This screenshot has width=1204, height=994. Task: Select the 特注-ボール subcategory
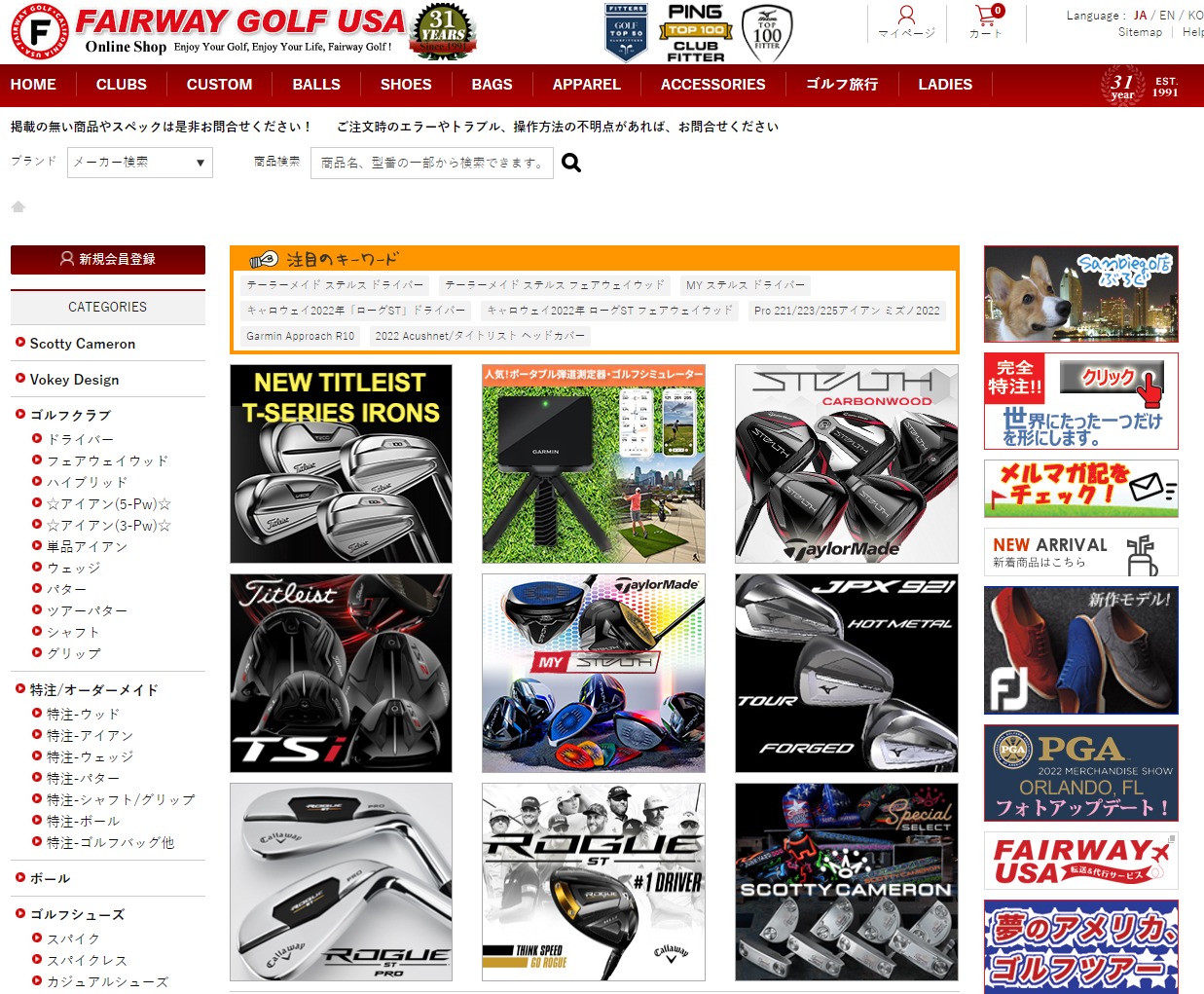84,821
